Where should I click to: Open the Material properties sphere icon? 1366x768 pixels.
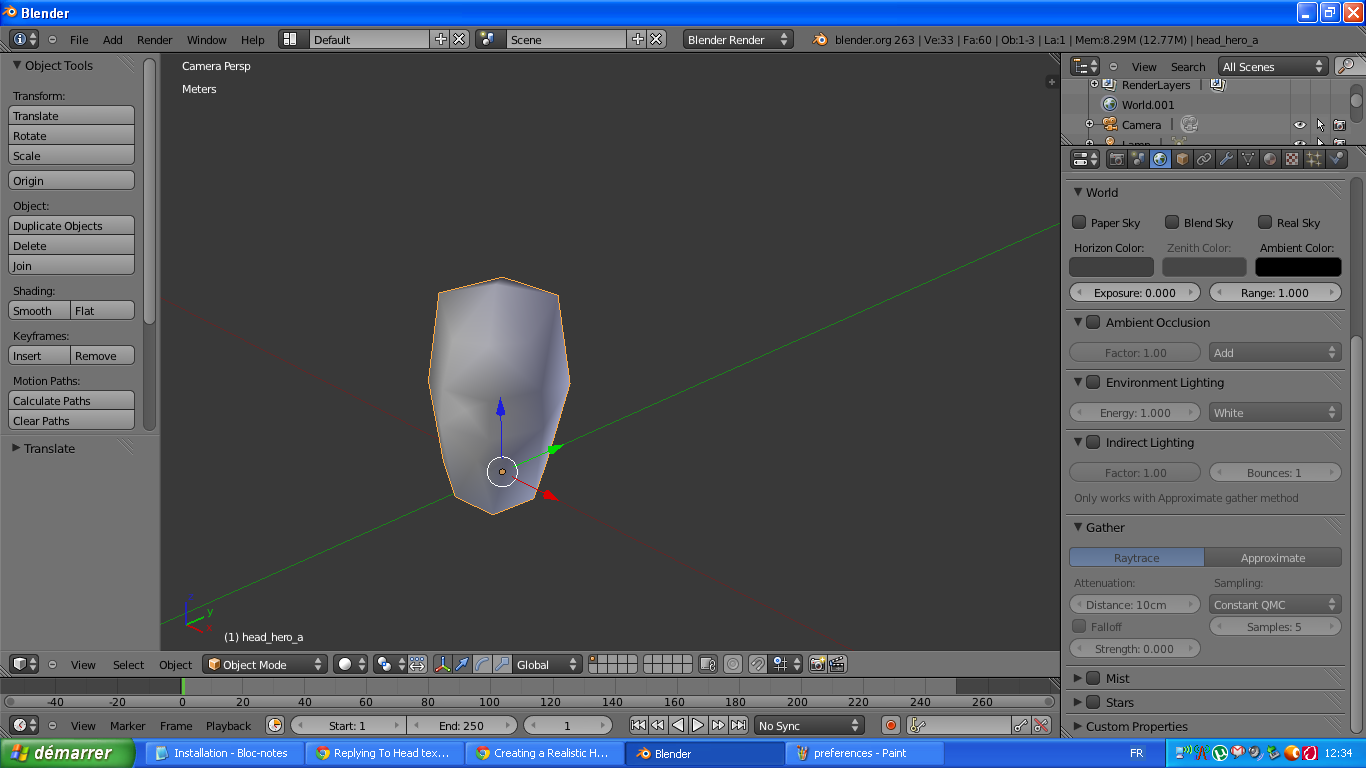click(1270, 159)
